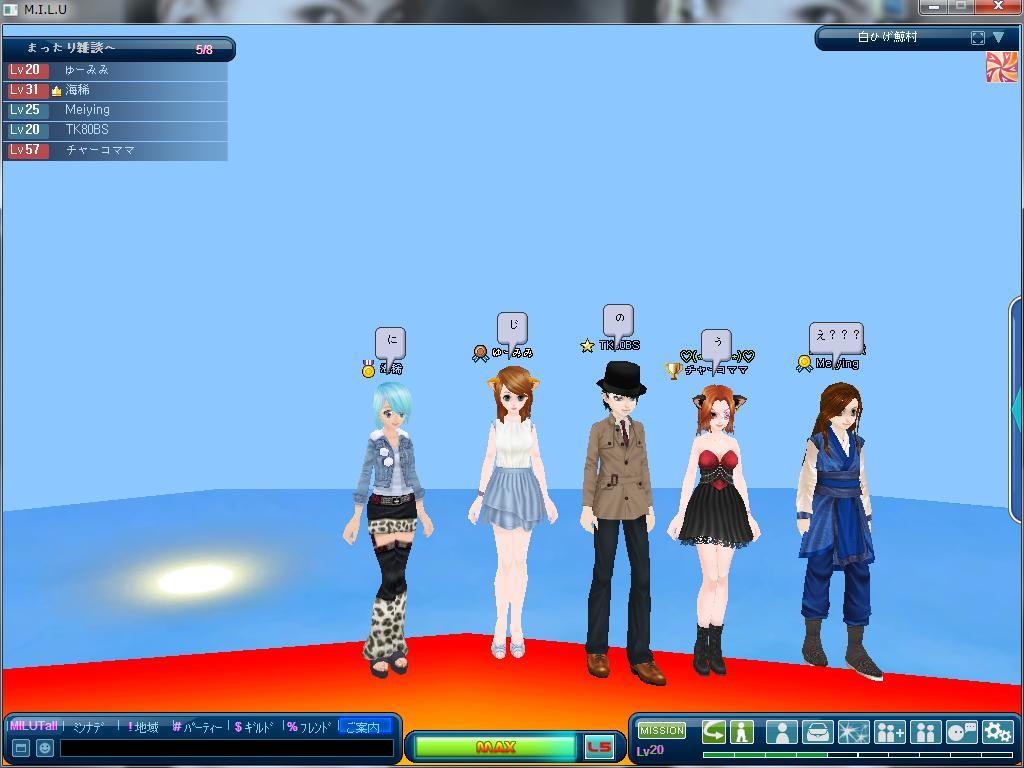This screenshot has height=768, width=1024.
Task: Click the green MAX gauge bar
Action: 495,747
